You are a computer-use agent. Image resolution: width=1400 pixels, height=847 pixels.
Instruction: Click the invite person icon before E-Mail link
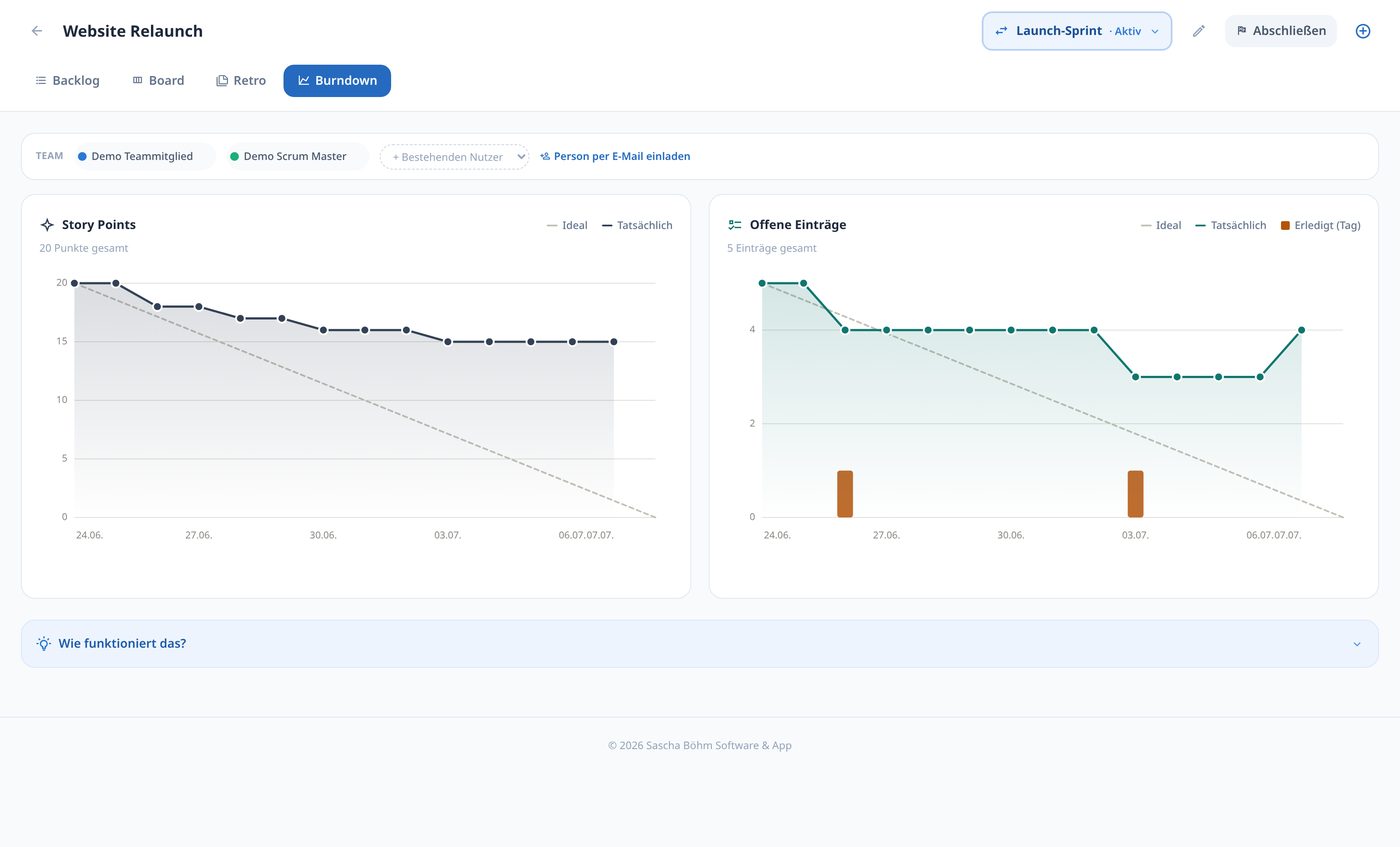545,157
